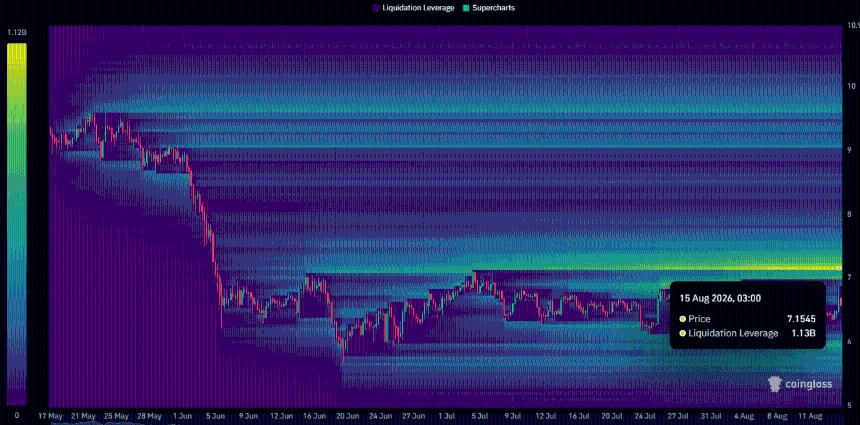Click the 27 Jul date axis label
This screenshot has width=860, height=425.
[x=678, y=417]
